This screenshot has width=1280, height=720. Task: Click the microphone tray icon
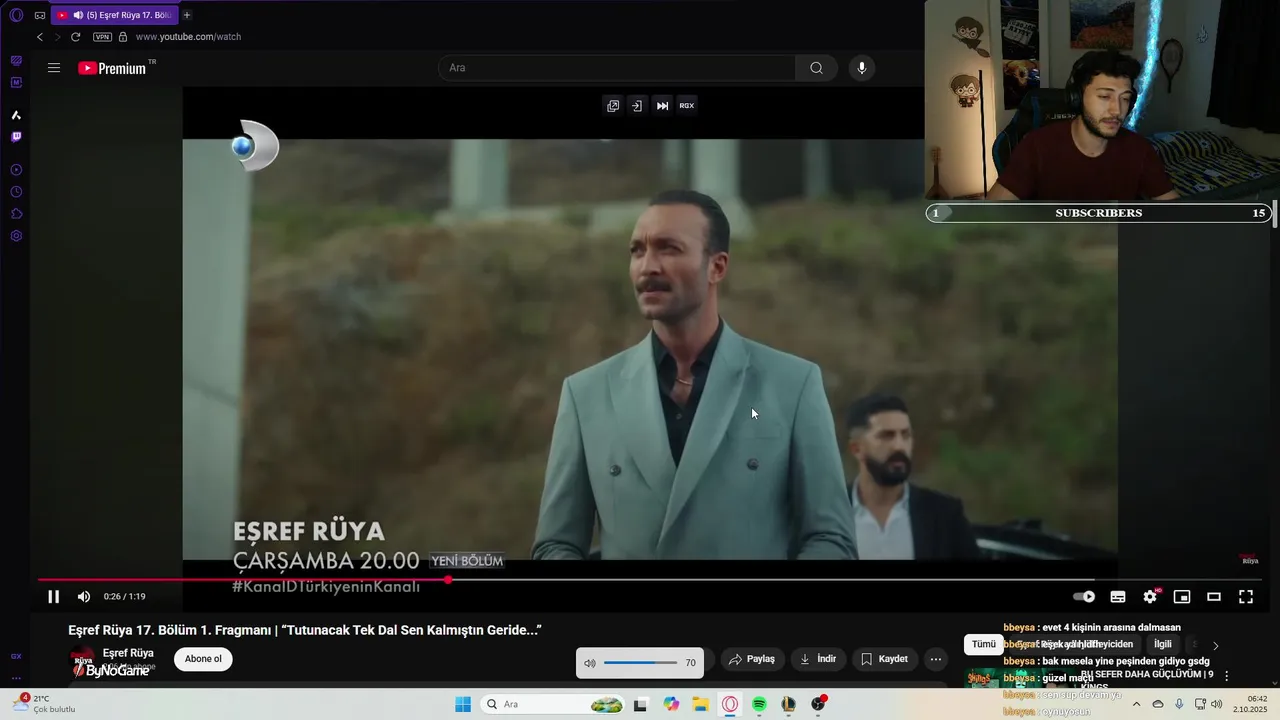click(1179, 704)
